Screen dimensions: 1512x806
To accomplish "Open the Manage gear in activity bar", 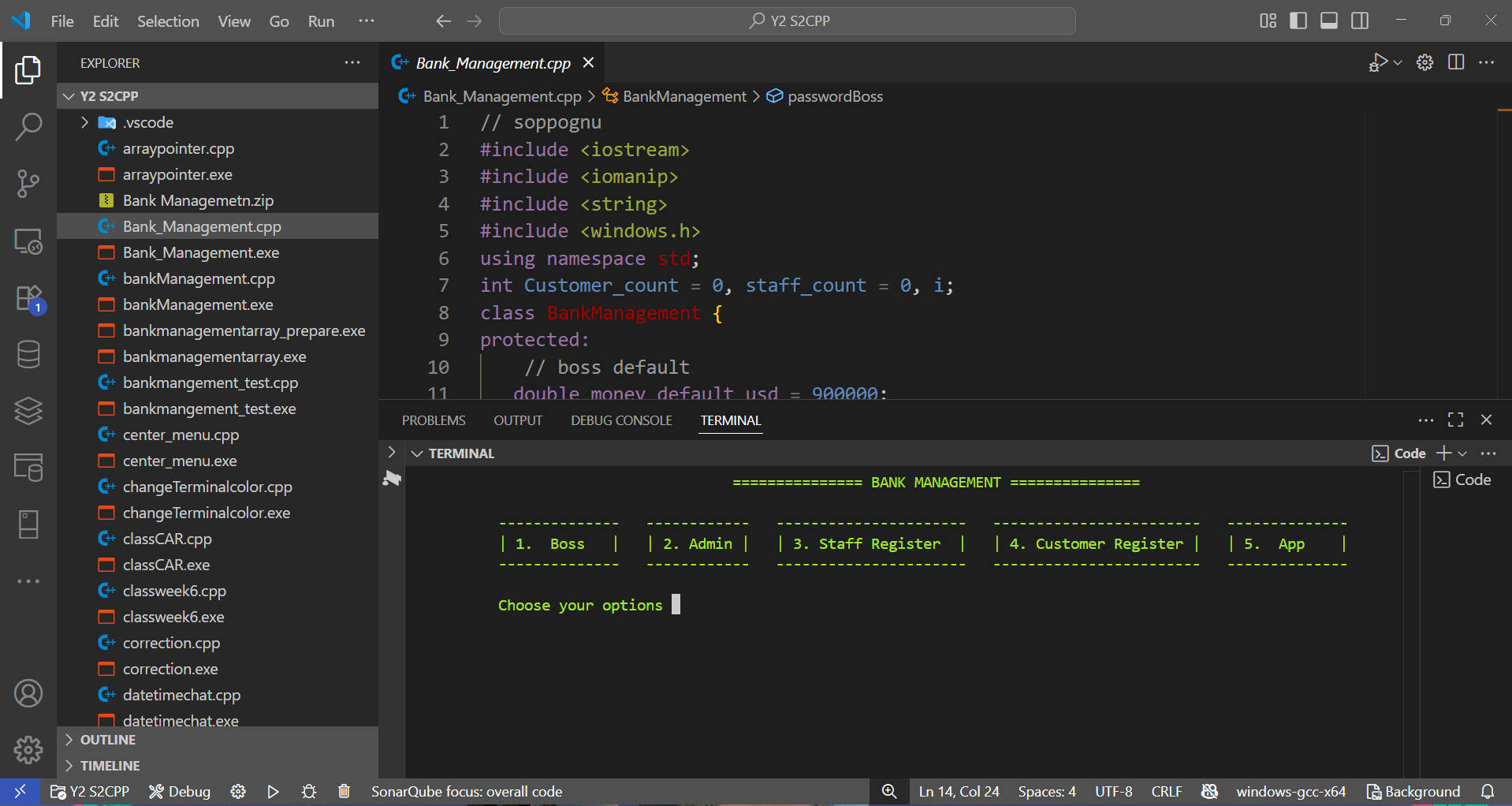I will 28,750.
